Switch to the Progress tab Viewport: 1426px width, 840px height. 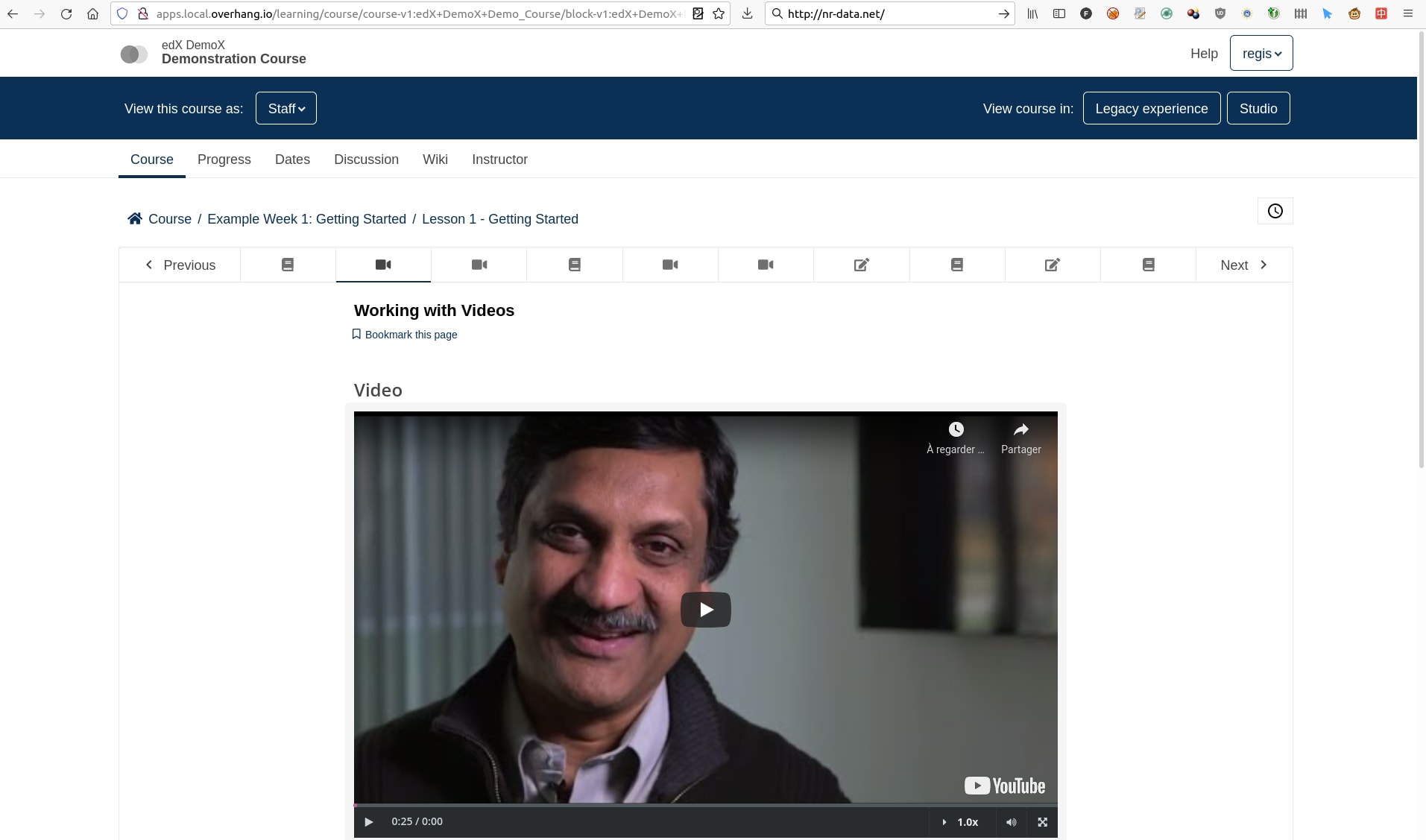(224, 159)
